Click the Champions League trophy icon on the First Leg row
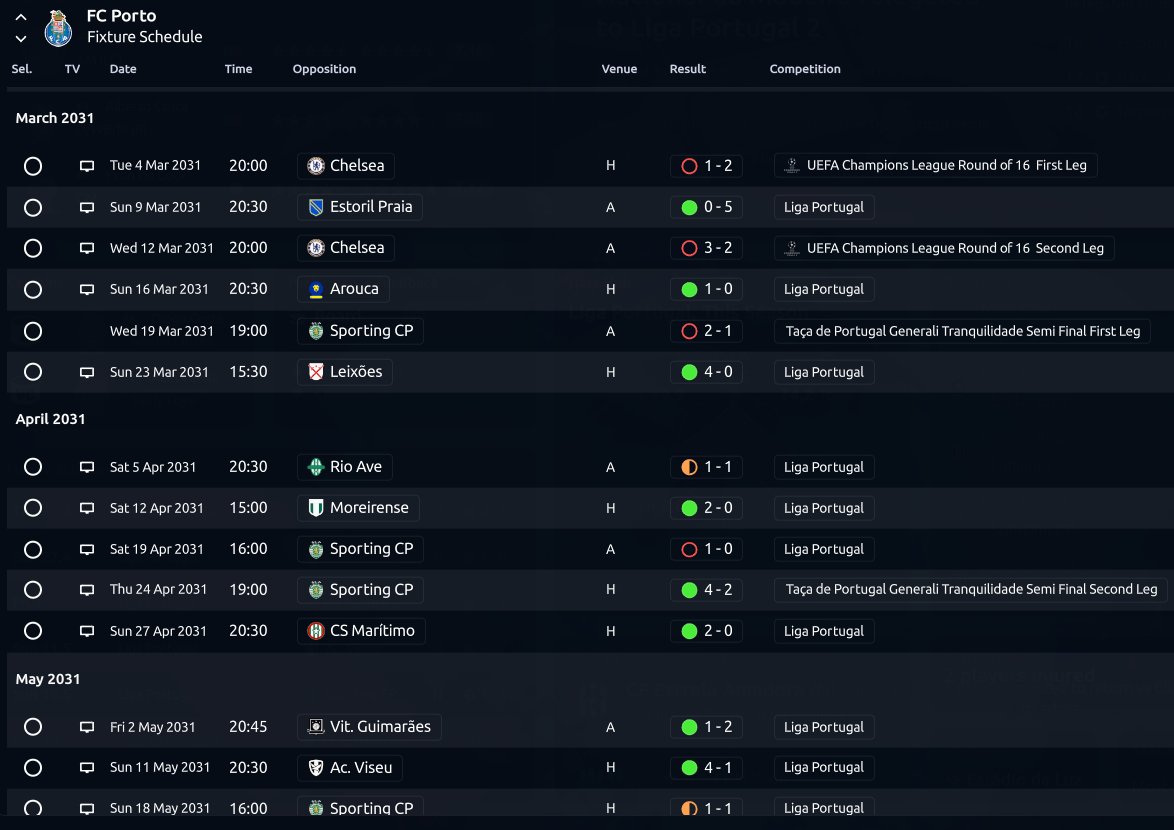This screenshot has width=1174, height=830. pyautogui.click(x=791, y=165)
